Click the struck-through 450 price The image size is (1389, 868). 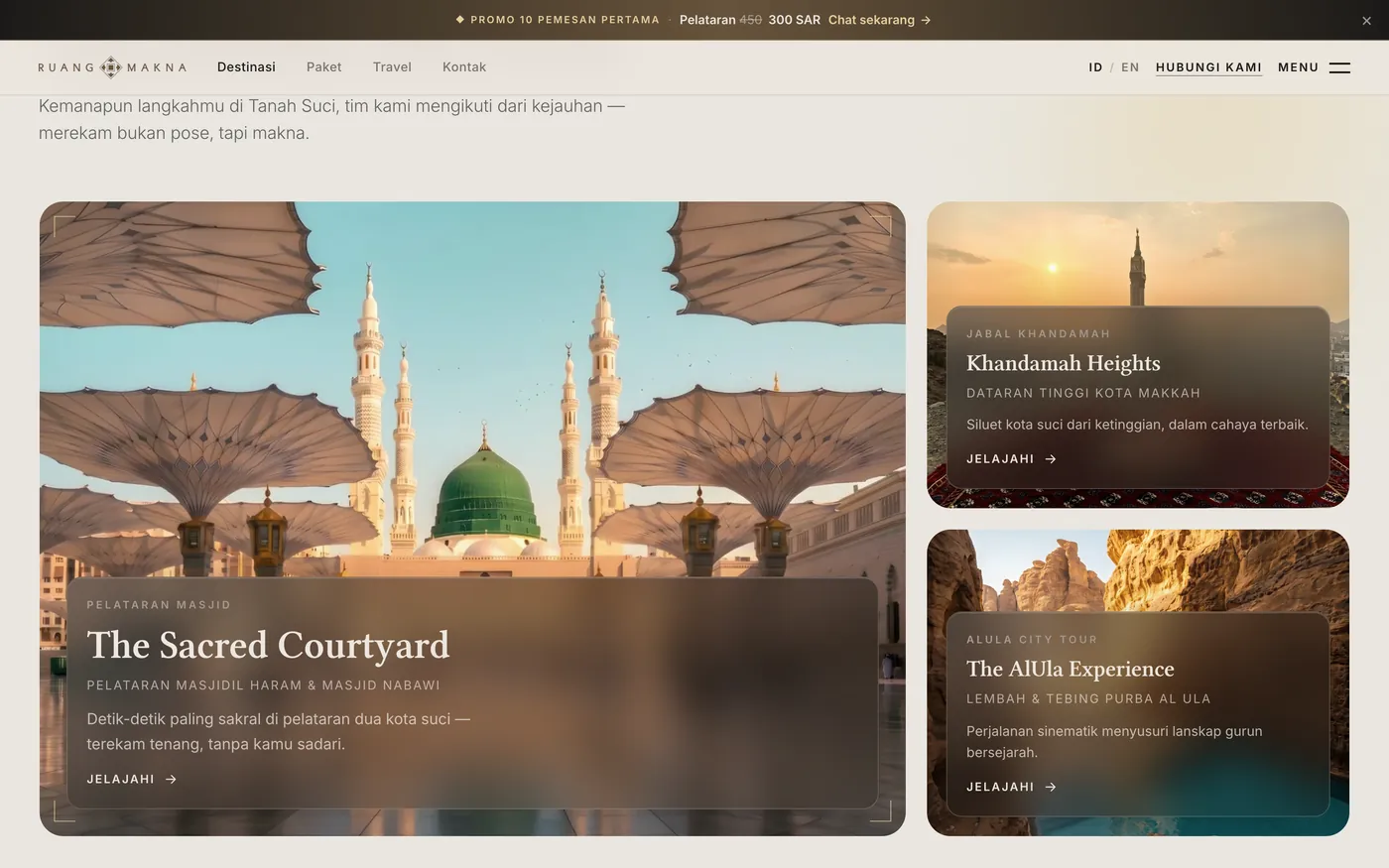click(x=751, y=20)
